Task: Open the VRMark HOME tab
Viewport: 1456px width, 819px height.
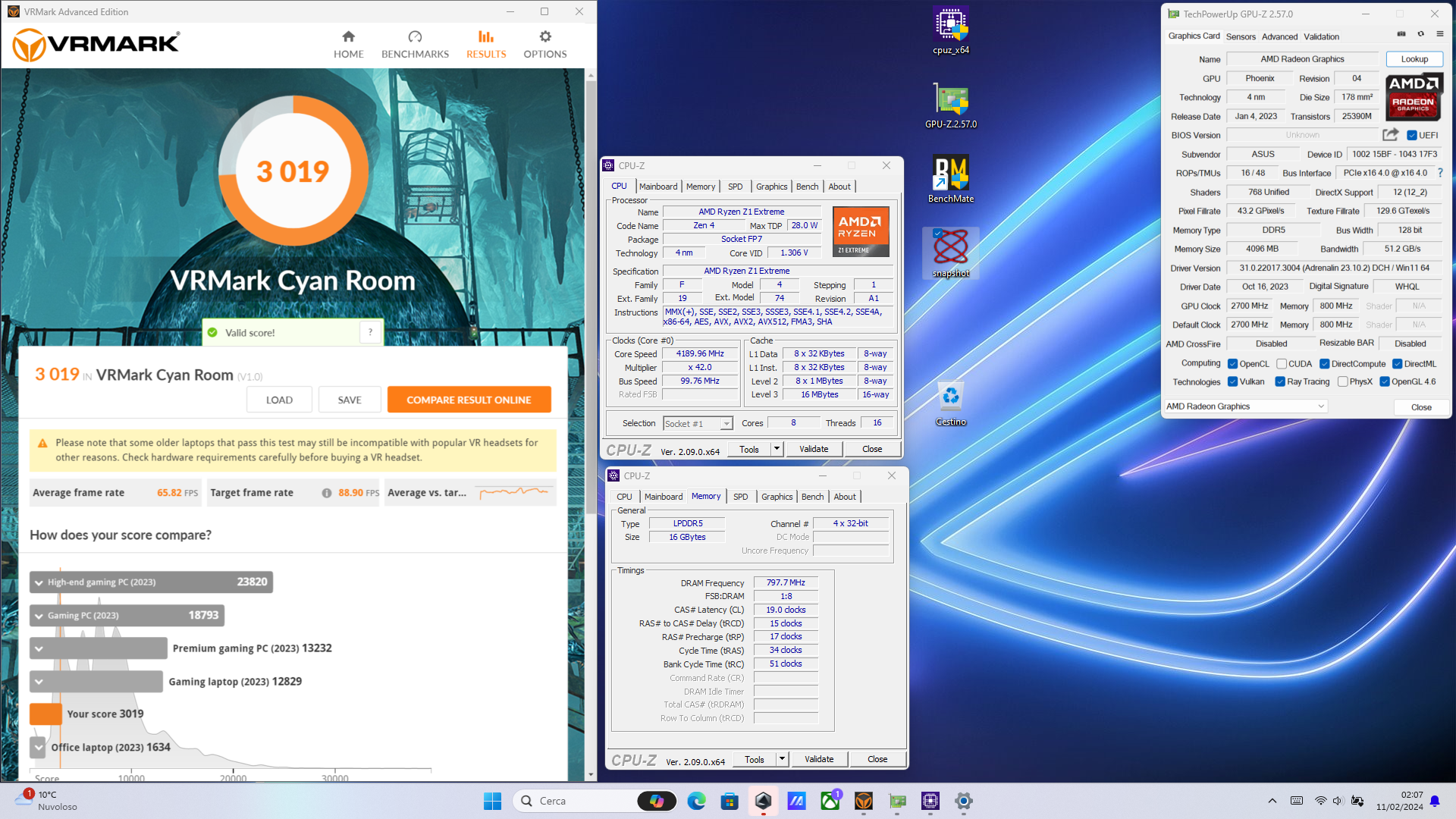Action: 348,45
